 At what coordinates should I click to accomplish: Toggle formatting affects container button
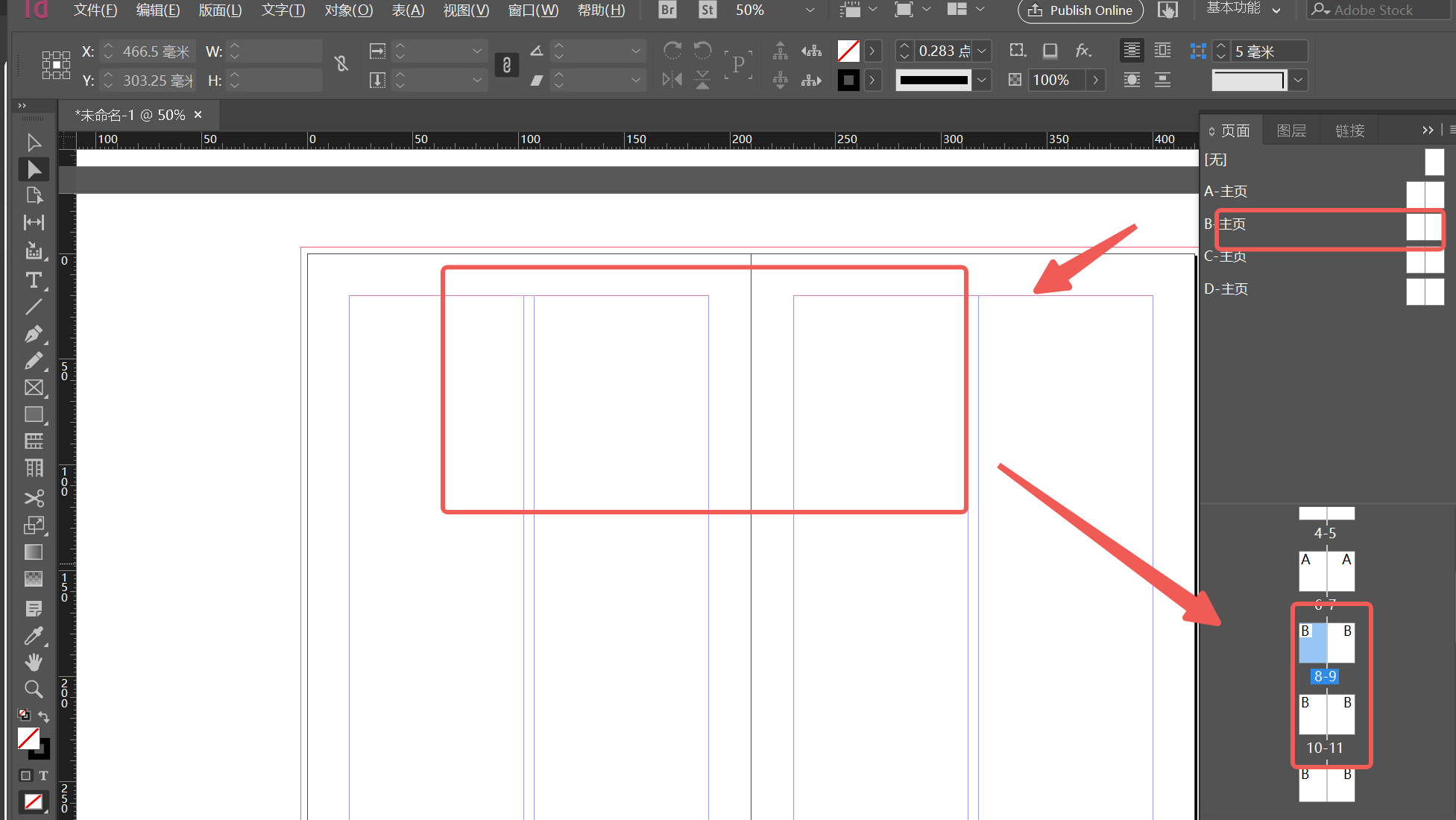click(x=26, y=775)
